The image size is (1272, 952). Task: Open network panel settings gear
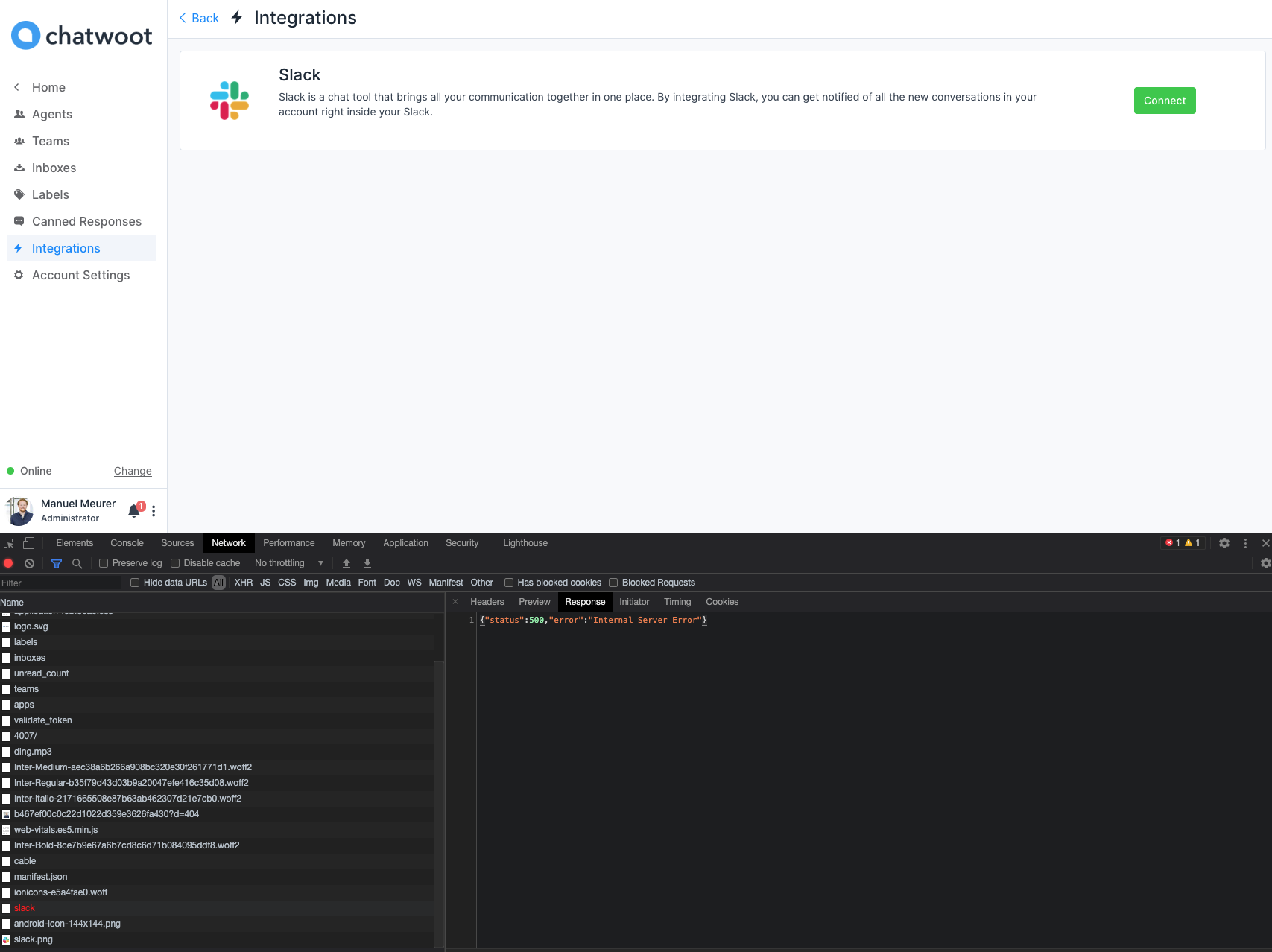pos(1265,563)
